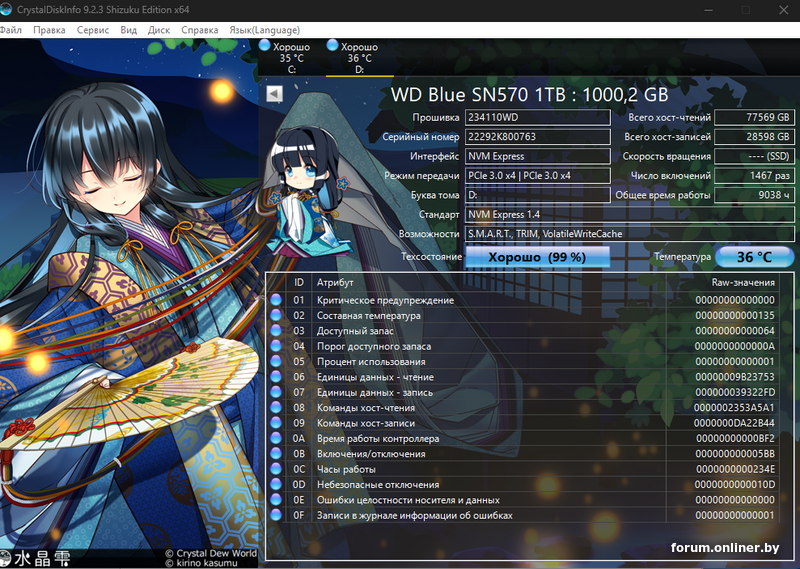The height and width of the screenshot is (569, 800).
Task: Click status icon for Критическое предупреждение
Action: click(276, 300)
